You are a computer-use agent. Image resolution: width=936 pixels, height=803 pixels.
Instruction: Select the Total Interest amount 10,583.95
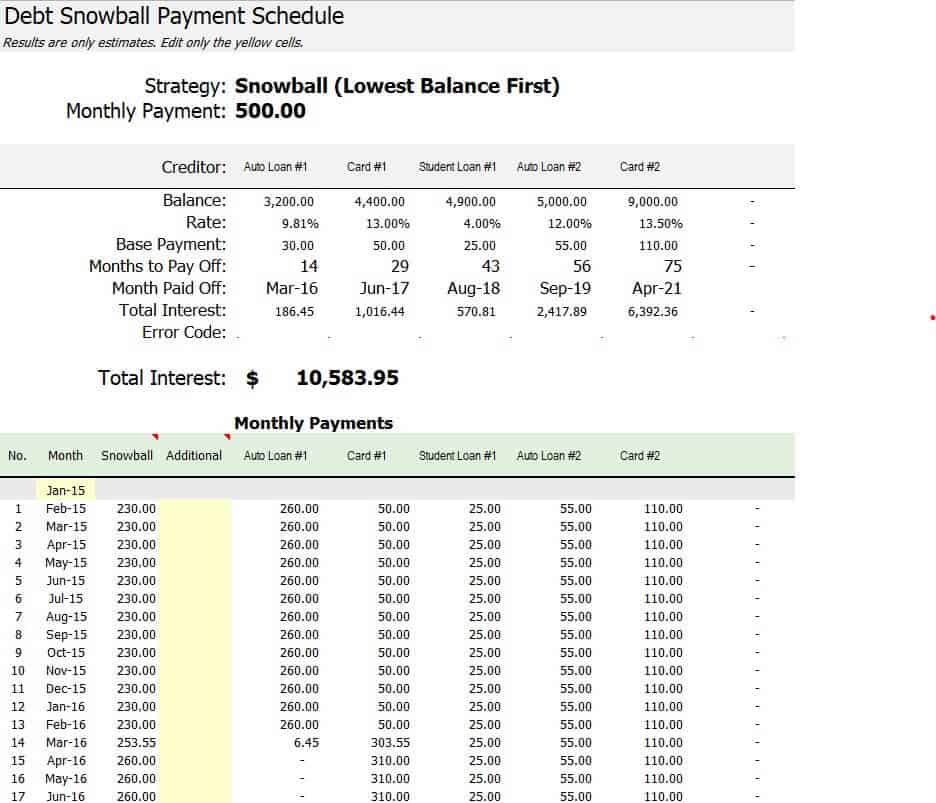[x=347, y=378]
